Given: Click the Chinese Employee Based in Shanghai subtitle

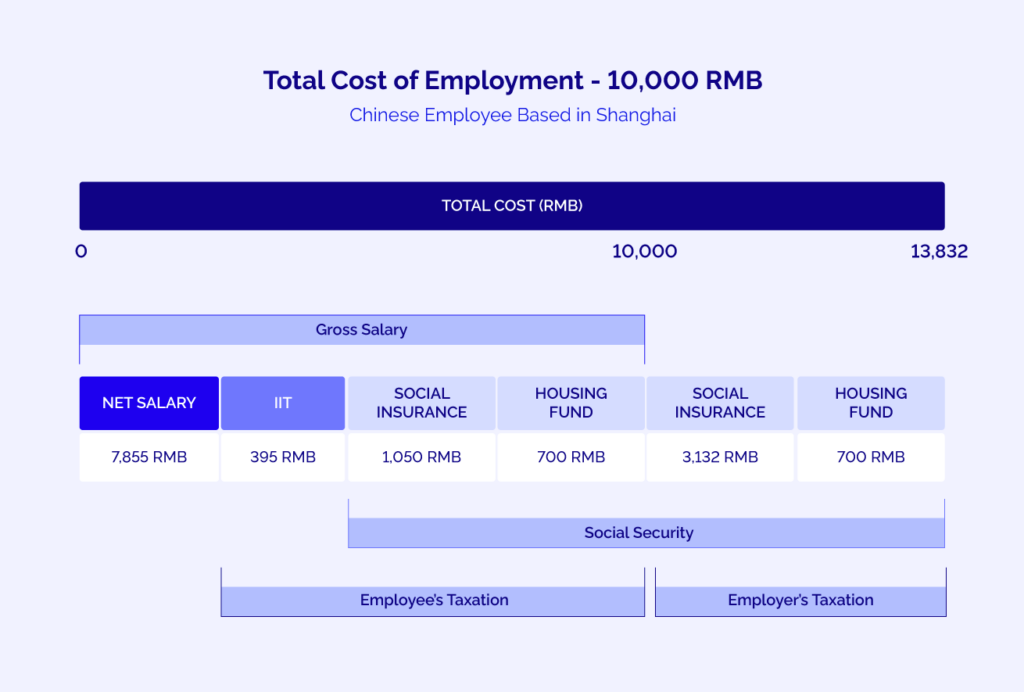Looking at the screenshot, I should click(x=512, y=115).
